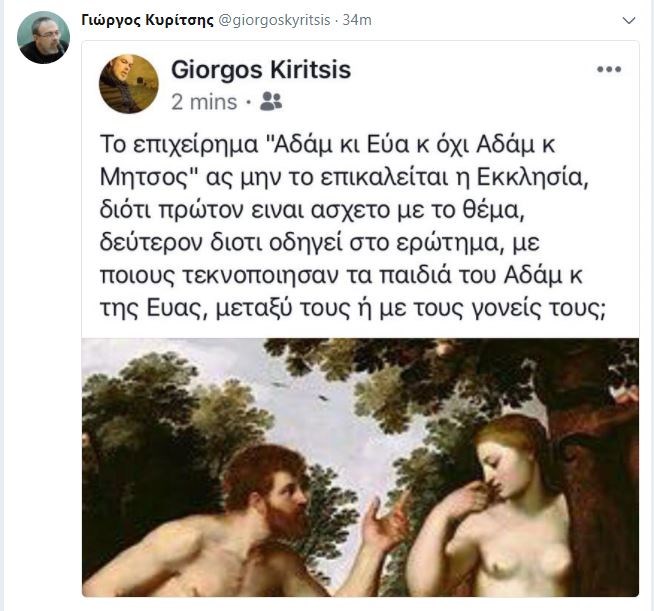Click the word Μητσος in the post
654x611 pixels.
click(x=148, y=178)
